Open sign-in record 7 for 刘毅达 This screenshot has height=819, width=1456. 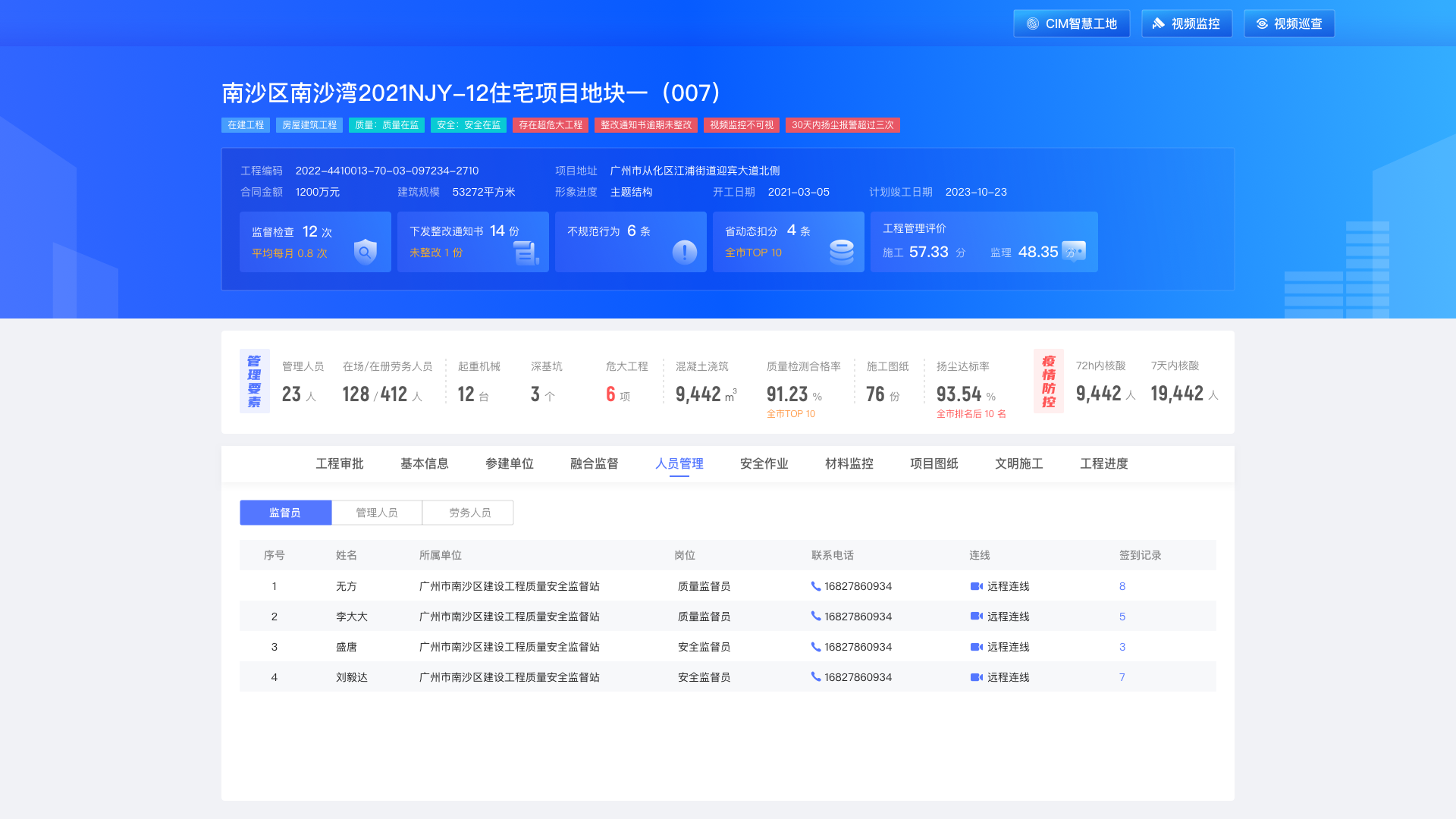[1122, 677]
